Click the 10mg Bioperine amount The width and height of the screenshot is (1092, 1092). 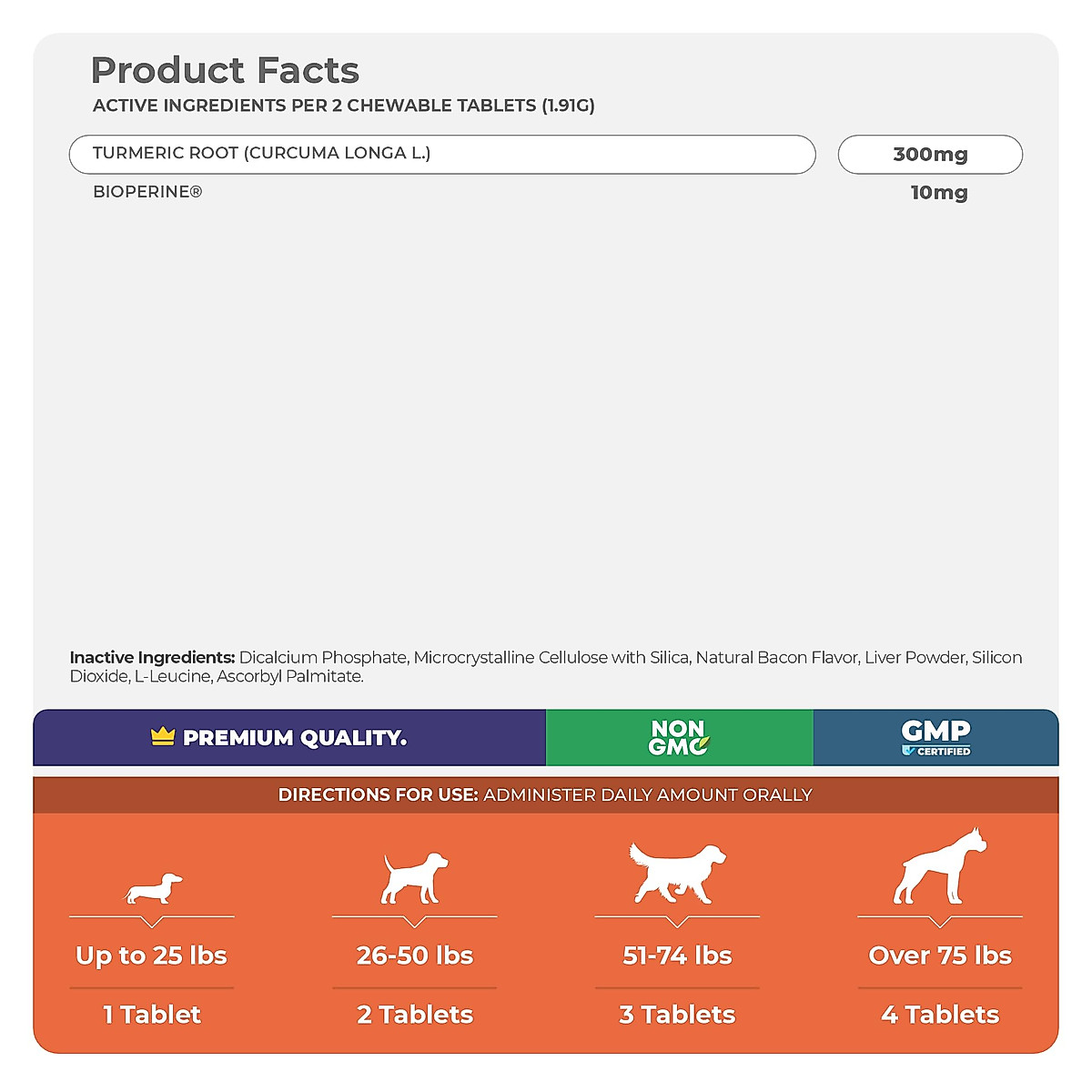(939, 193)
